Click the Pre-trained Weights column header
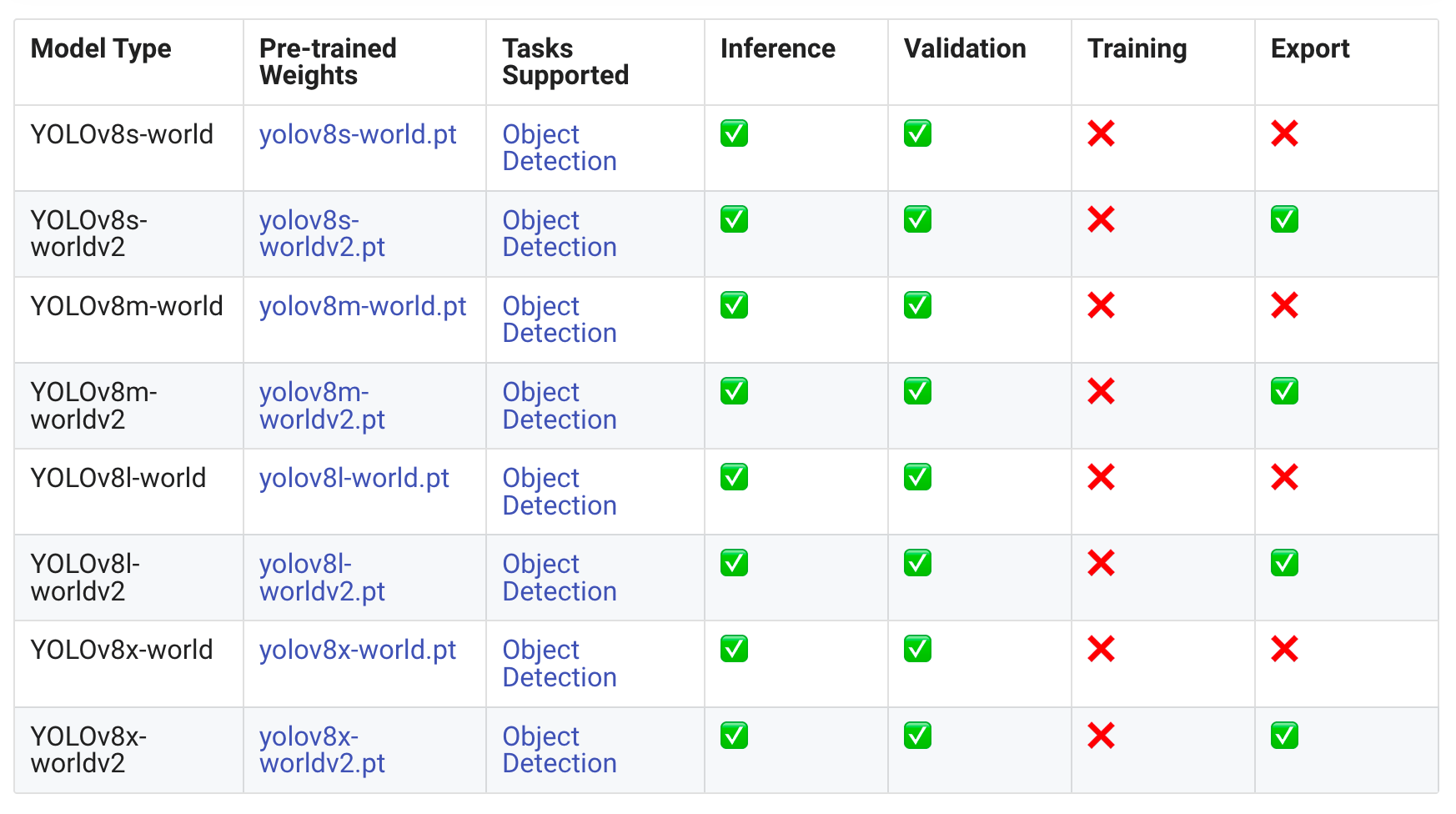This screenshot has width=1456, height=814. coord(328,62)
